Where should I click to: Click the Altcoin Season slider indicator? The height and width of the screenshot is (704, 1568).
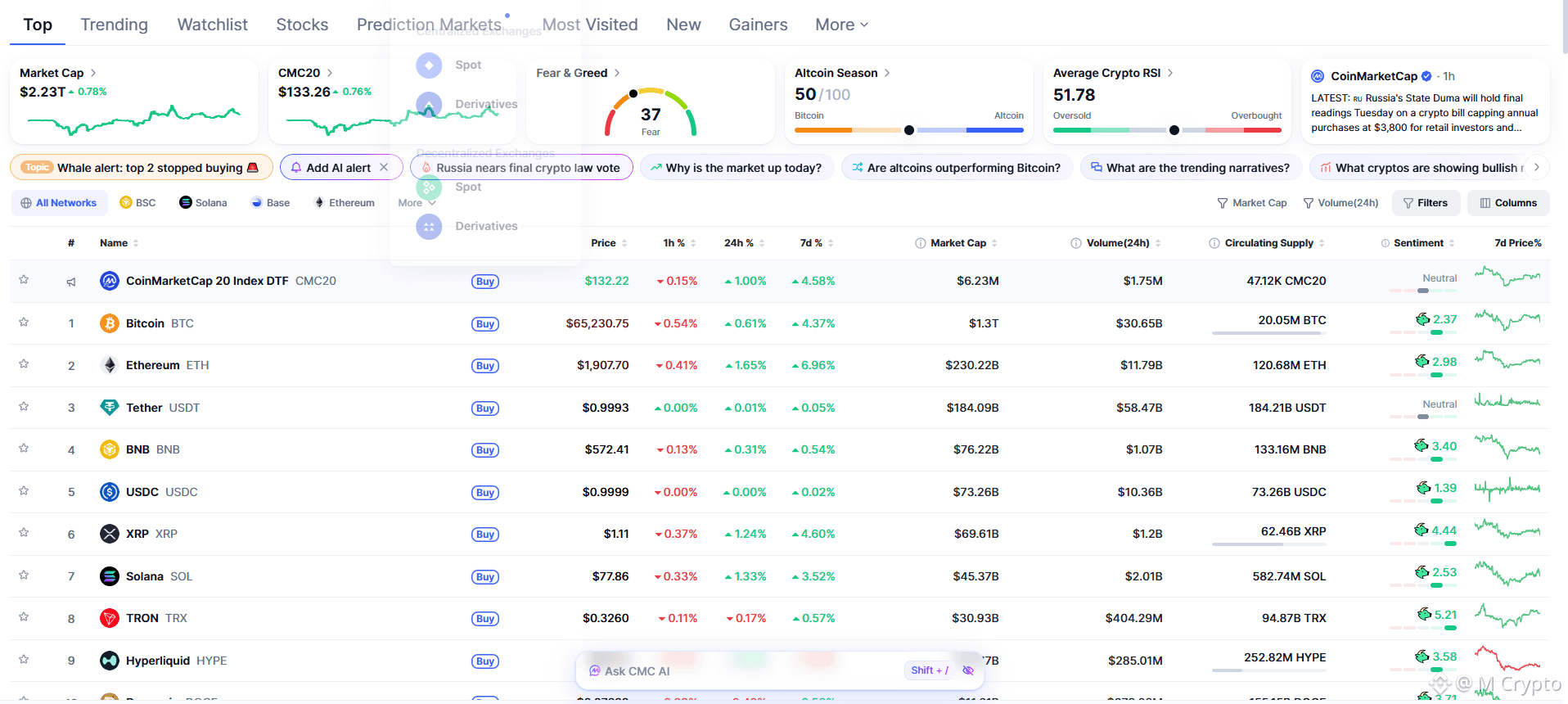(908, 130)
